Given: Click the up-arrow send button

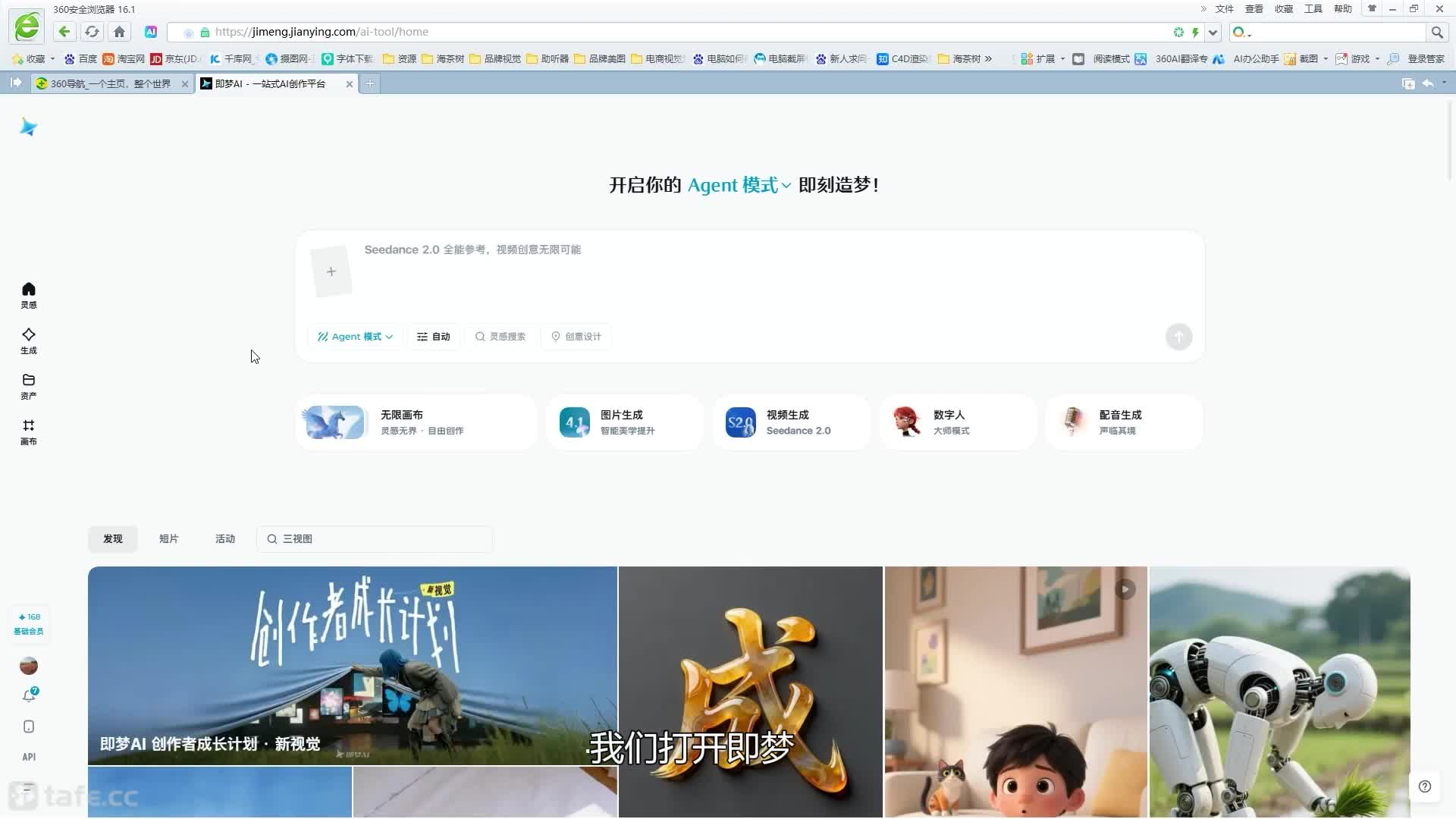Looking at the screenshot, I should click(1178, 337).
